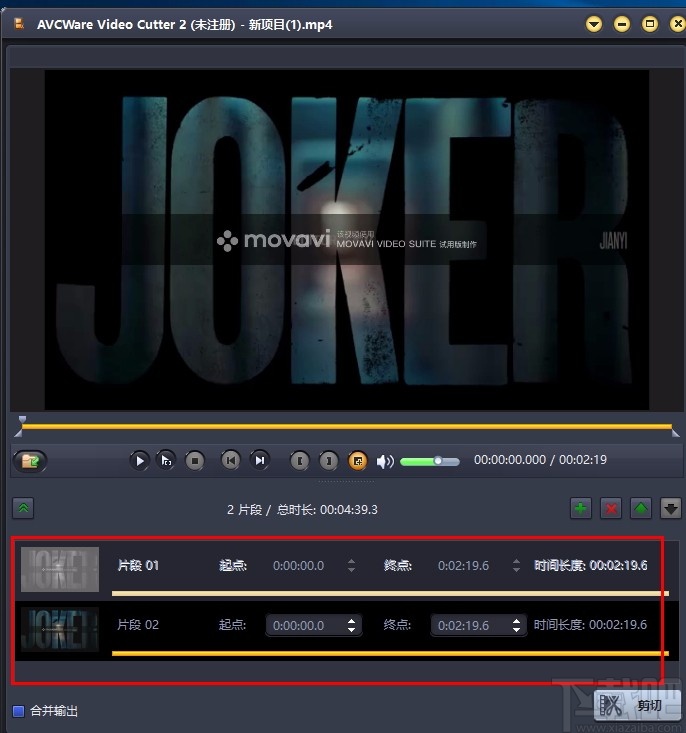The image size is (686, 733).
Task: Play the video
Action: (139, 461)
